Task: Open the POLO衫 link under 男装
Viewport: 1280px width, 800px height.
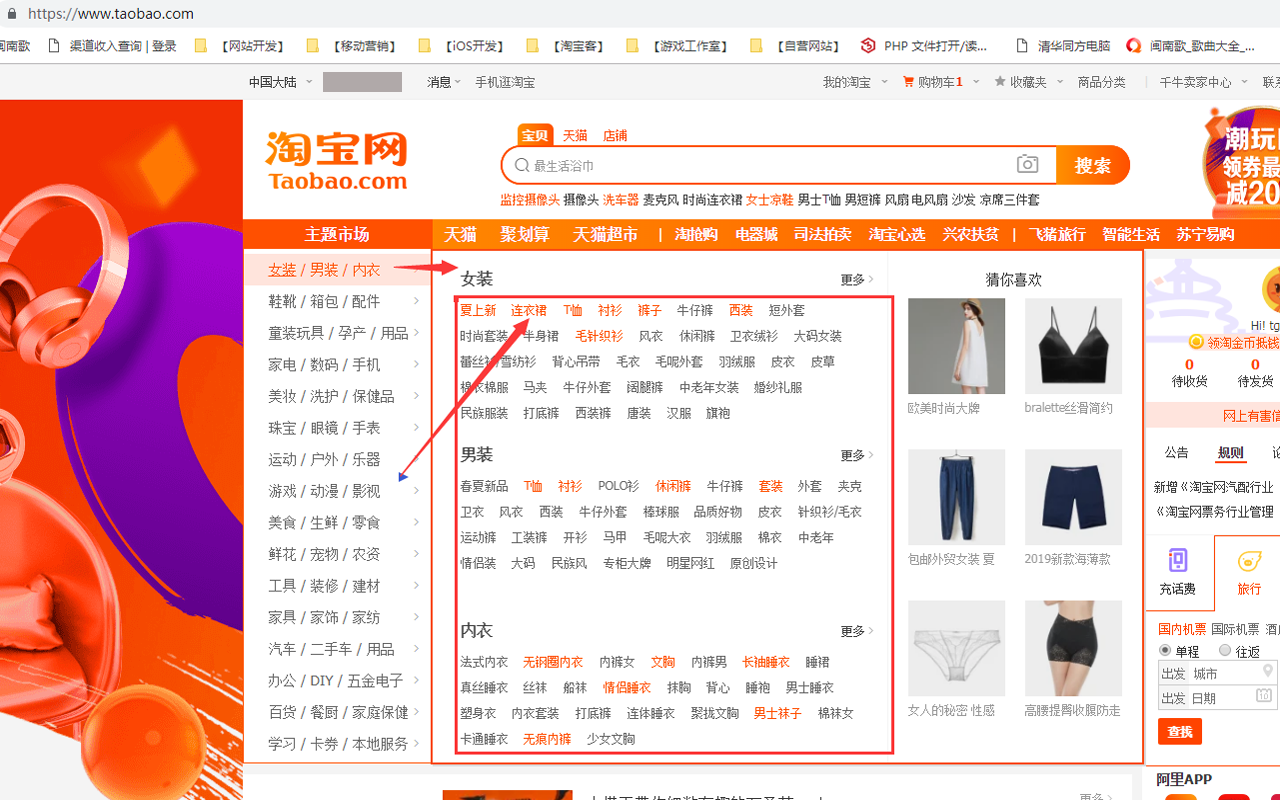Action: 618,486
